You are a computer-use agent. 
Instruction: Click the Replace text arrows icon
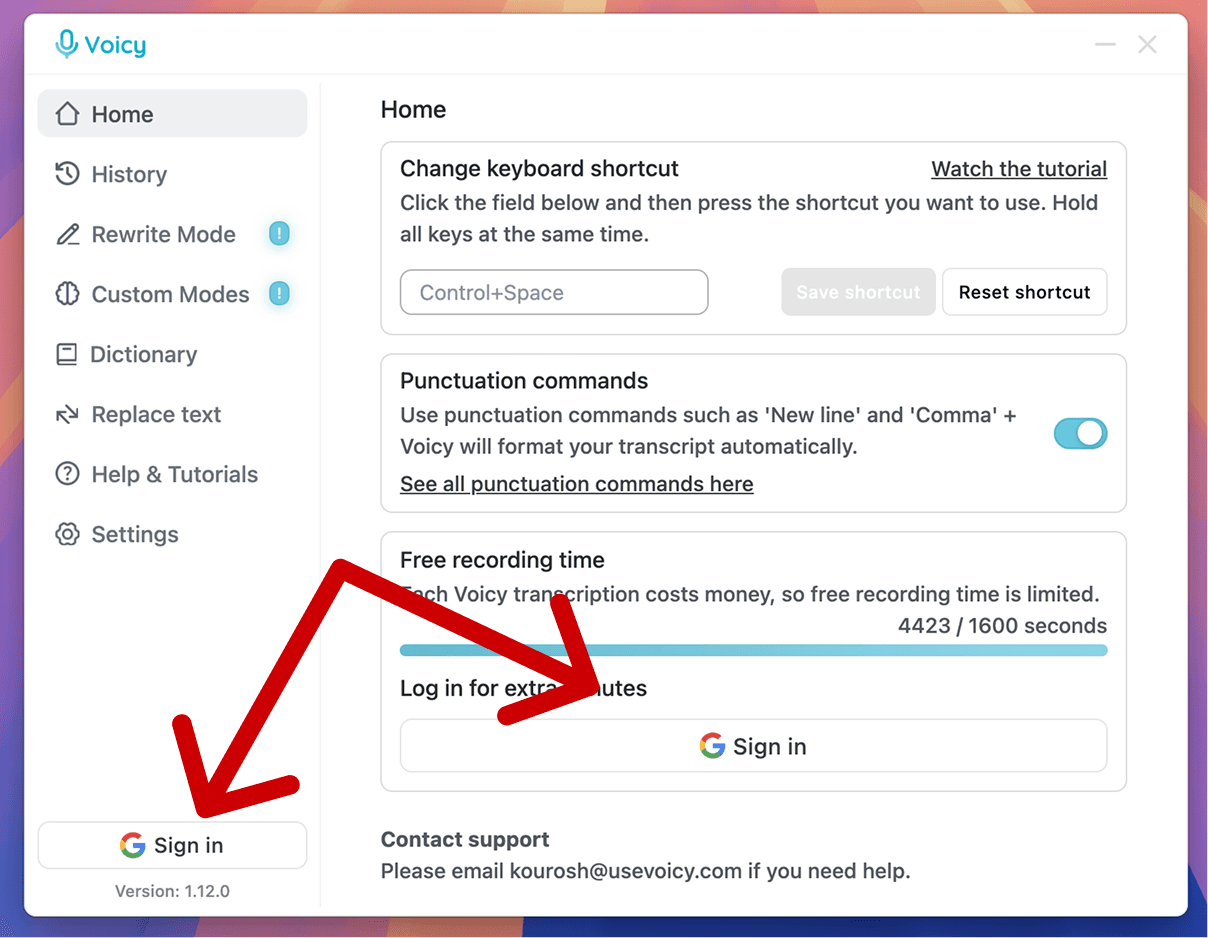(67, 414)
